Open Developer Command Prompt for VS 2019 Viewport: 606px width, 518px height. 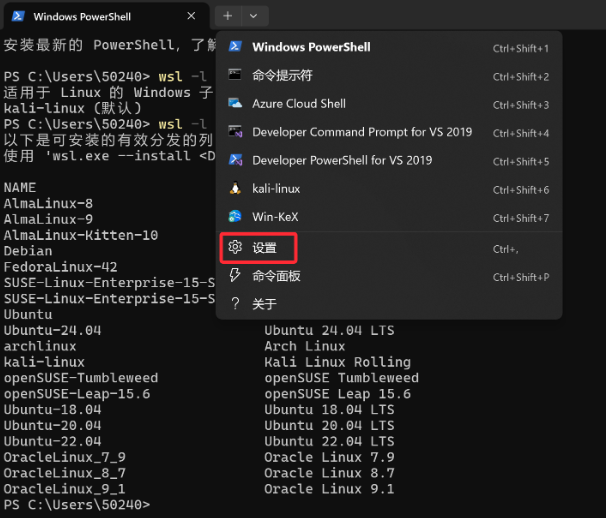(x=389, y=132)
